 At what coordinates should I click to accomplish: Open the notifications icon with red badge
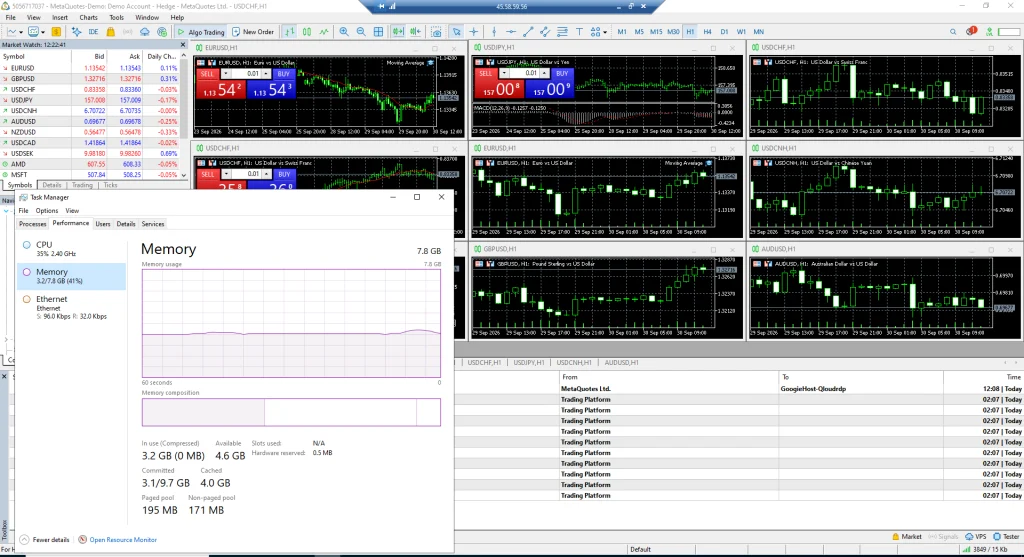pyautogui.click(x=972, y=31)
